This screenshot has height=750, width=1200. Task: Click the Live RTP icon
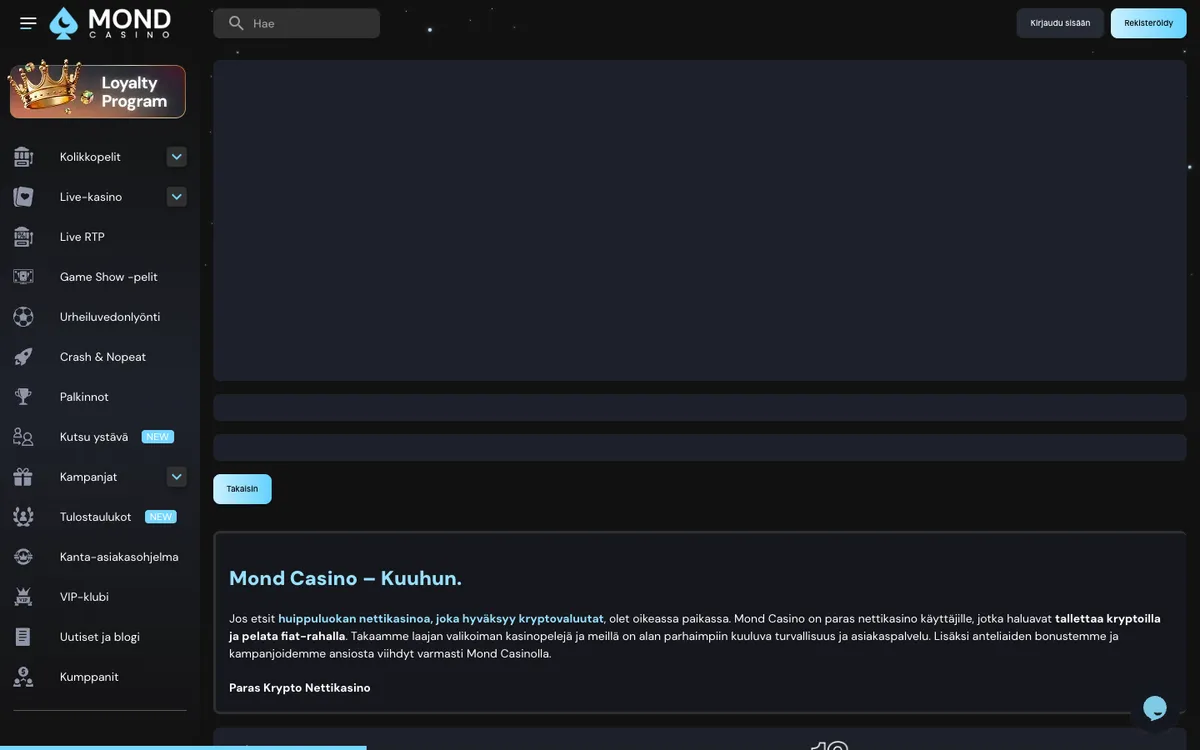(x=23, y=237)
